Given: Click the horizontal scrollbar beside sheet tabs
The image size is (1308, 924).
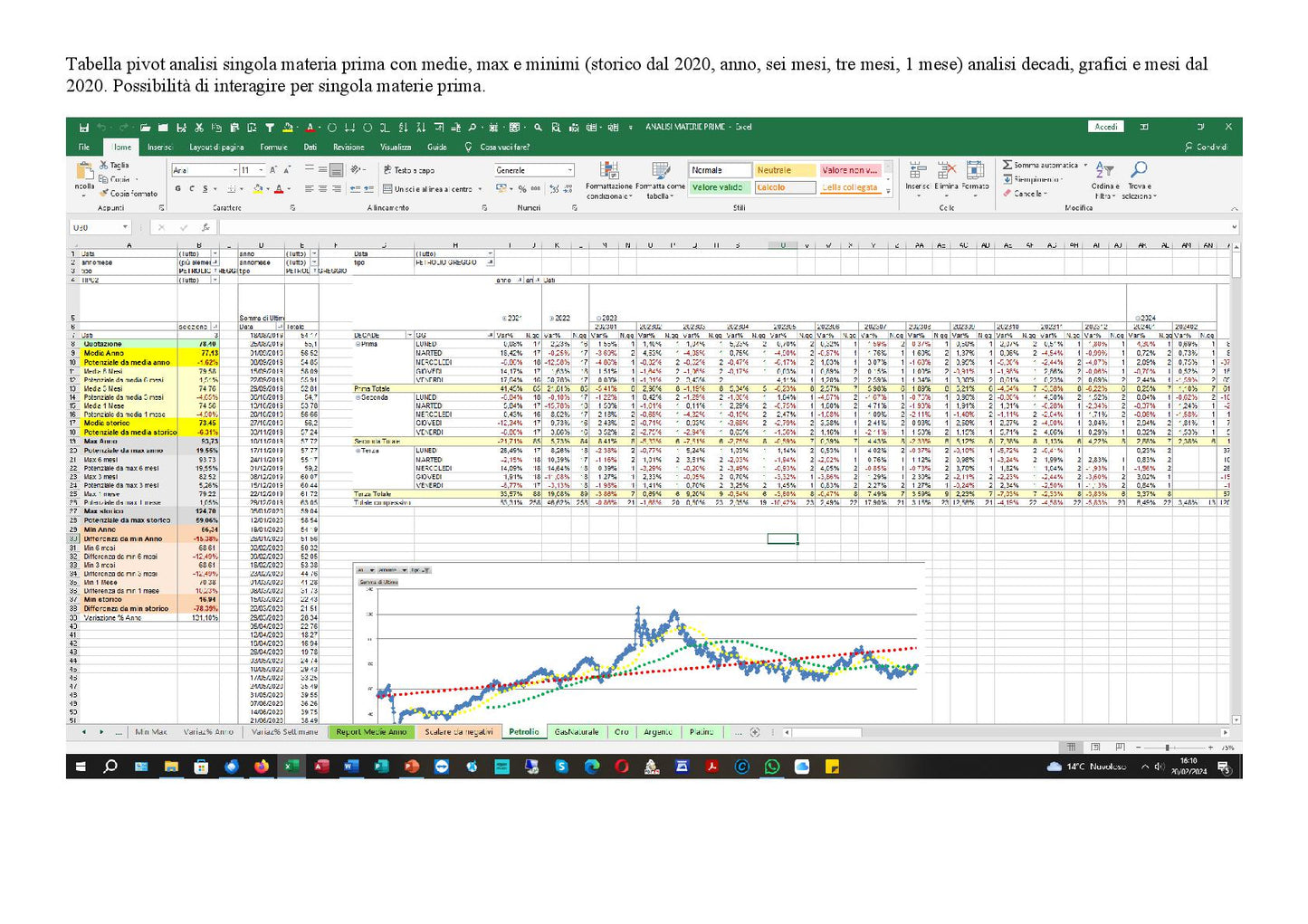Looking at the screenshot, I should coord(1005,732).
